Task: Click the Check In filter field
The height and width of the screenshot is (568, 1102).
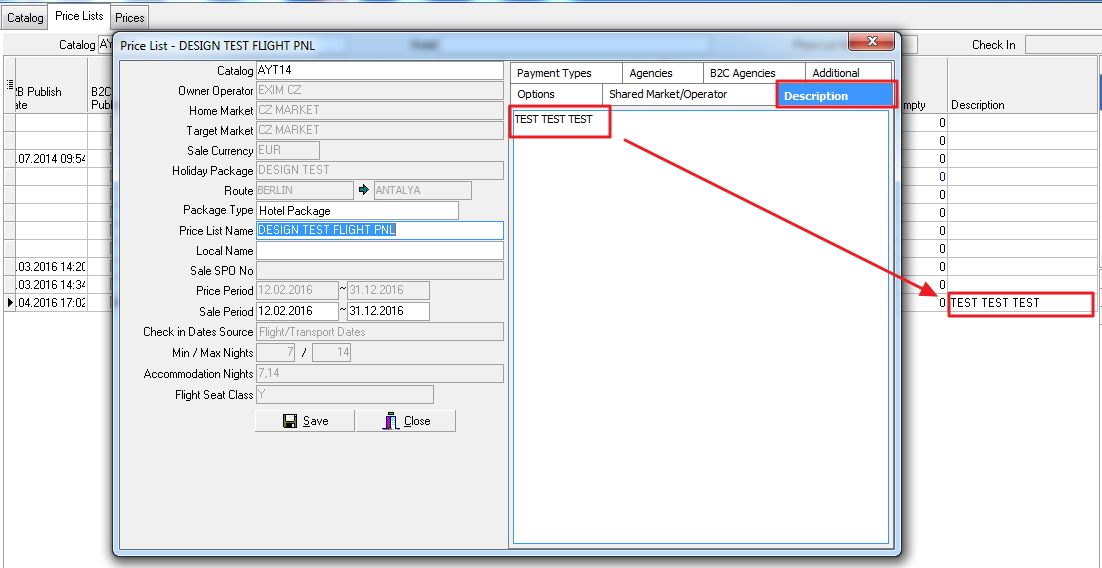Action: click(x=1063, y=45)
